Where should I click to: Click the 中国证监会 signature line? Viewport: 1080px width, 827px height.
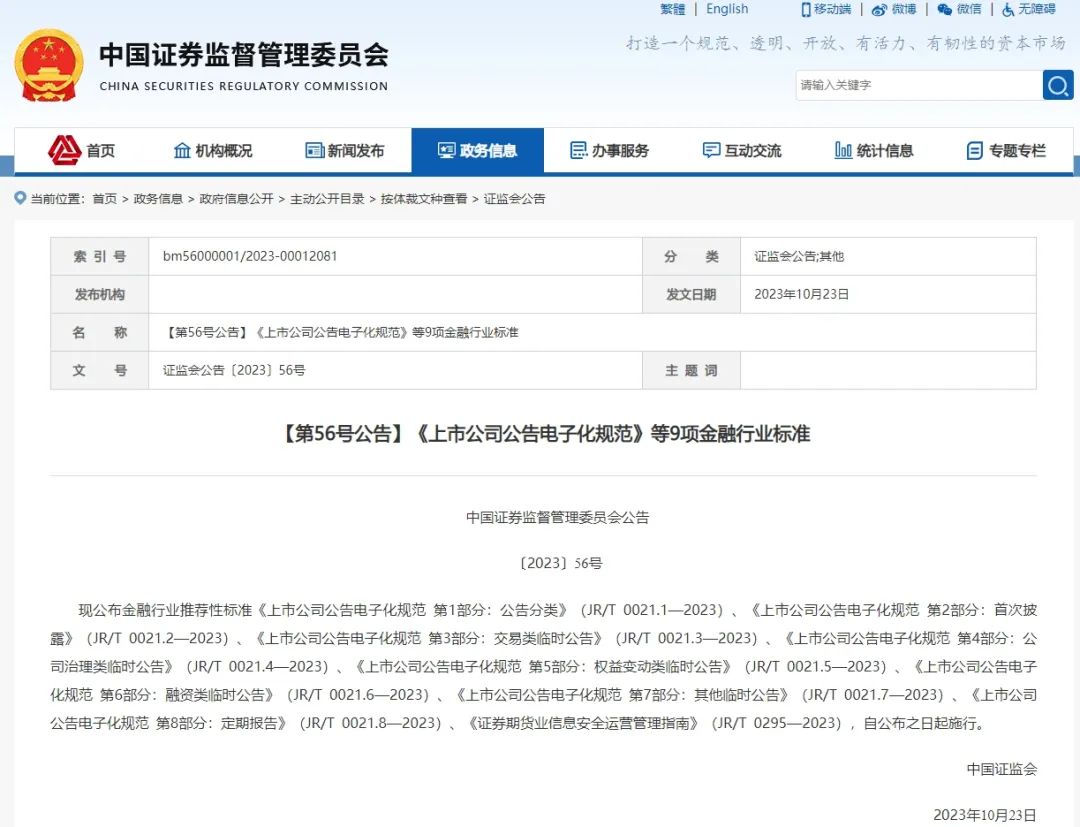[x=1001, y=769]
